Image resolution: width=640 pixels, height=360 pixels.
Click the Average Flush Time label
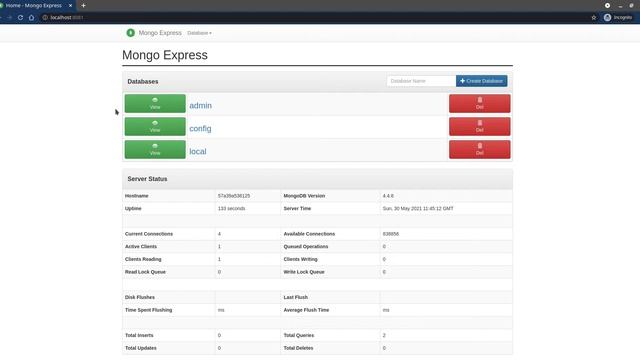(x=306, y=310)
